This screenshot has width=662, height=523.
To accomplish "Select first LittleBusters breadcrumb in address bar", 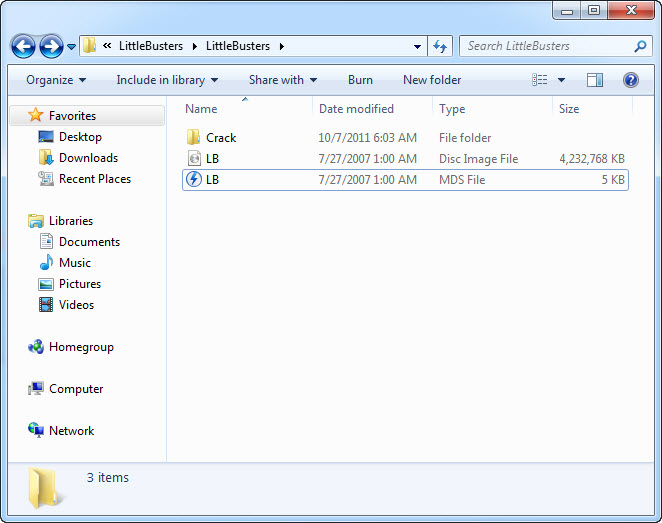I will pyautogui.click(x=151, y=46).
